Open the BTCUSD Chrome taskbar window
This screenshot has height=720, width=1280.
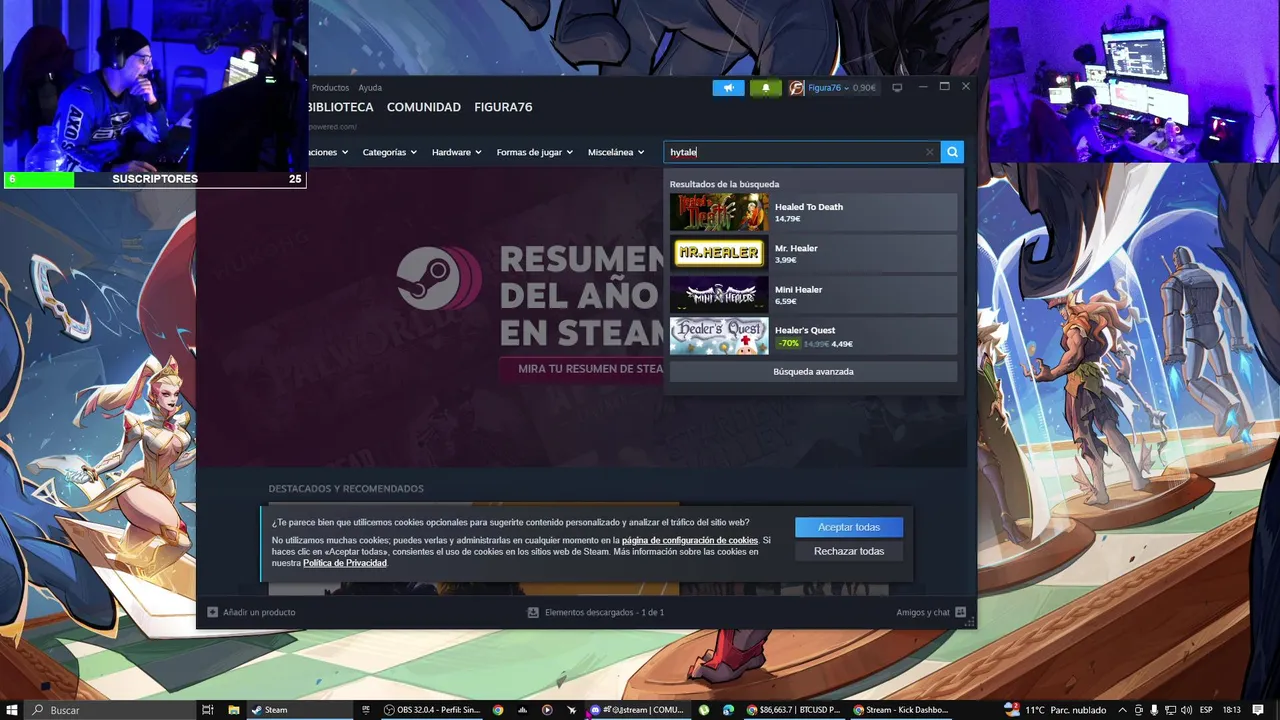pos(793,710)
